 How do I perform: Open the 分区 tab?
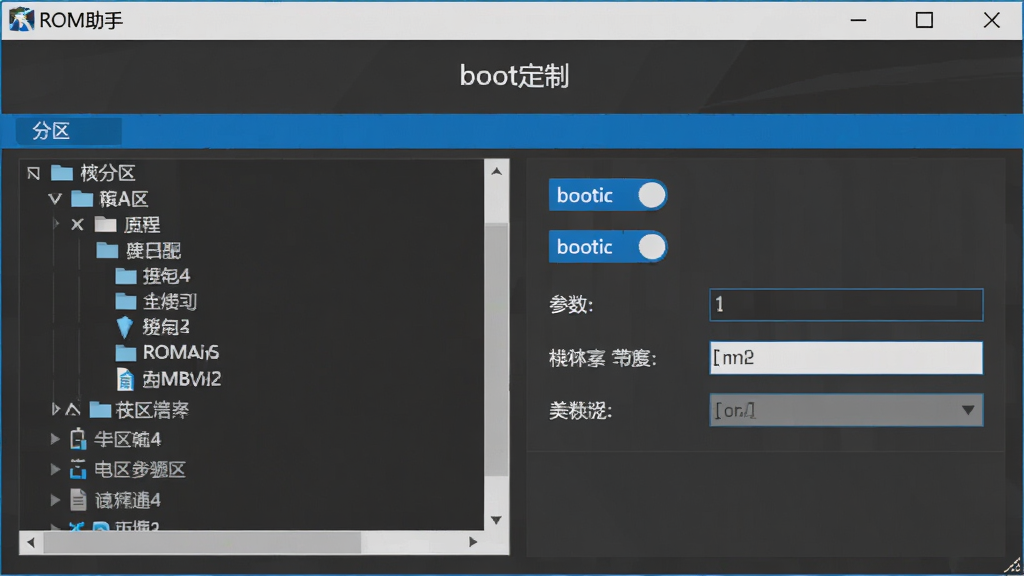69,131
